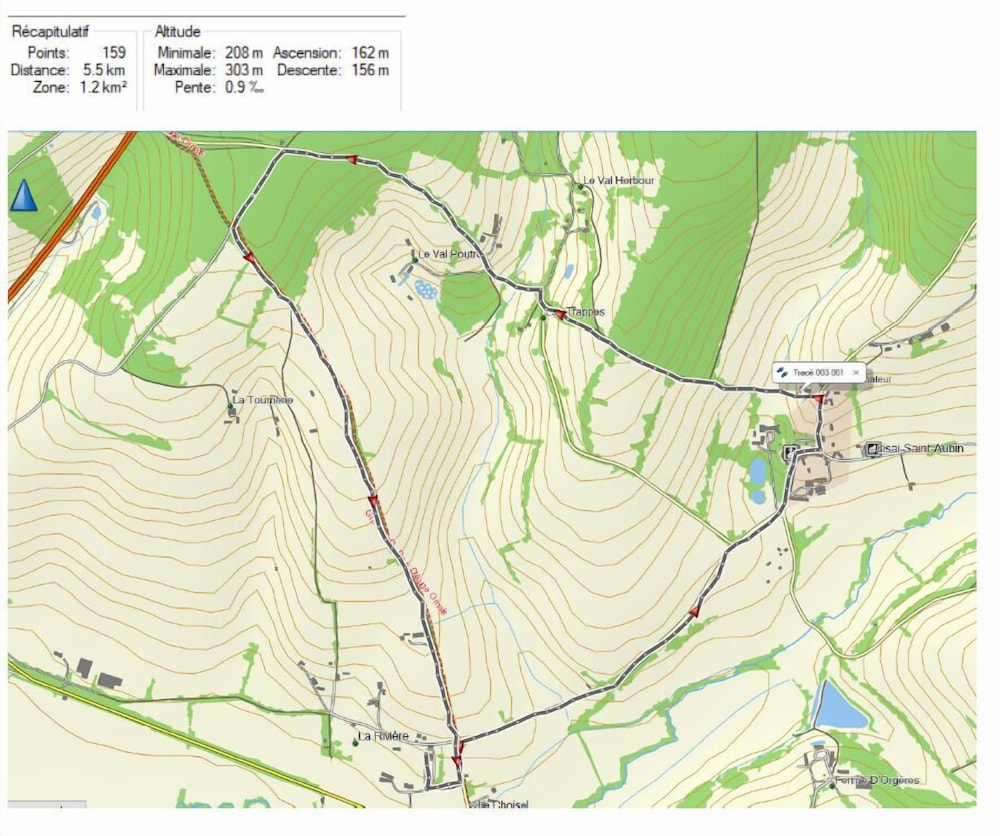Select the Ferme D'Orgères place marker
Image resolution: width=1000 pixels, height=836 pixels.
(832, 786)
